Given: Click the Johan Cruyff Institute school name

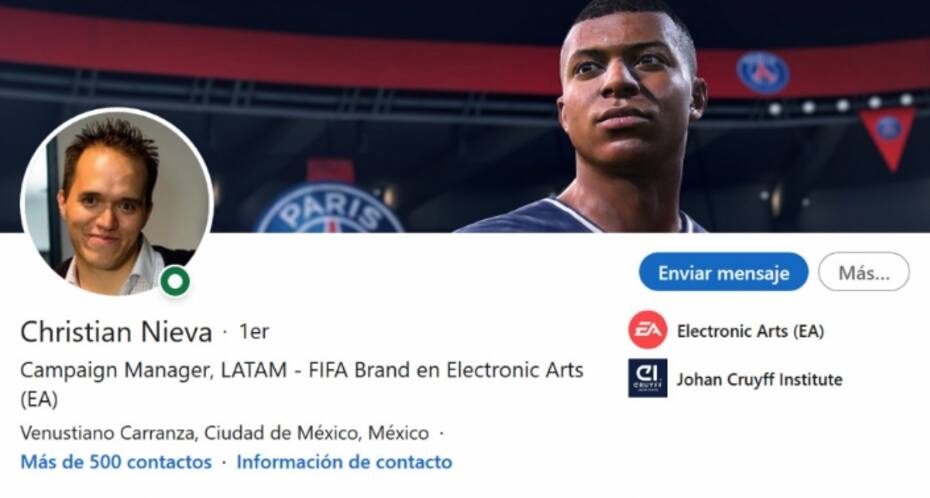Looking at the screenshot, I should [x=759, y=379].
